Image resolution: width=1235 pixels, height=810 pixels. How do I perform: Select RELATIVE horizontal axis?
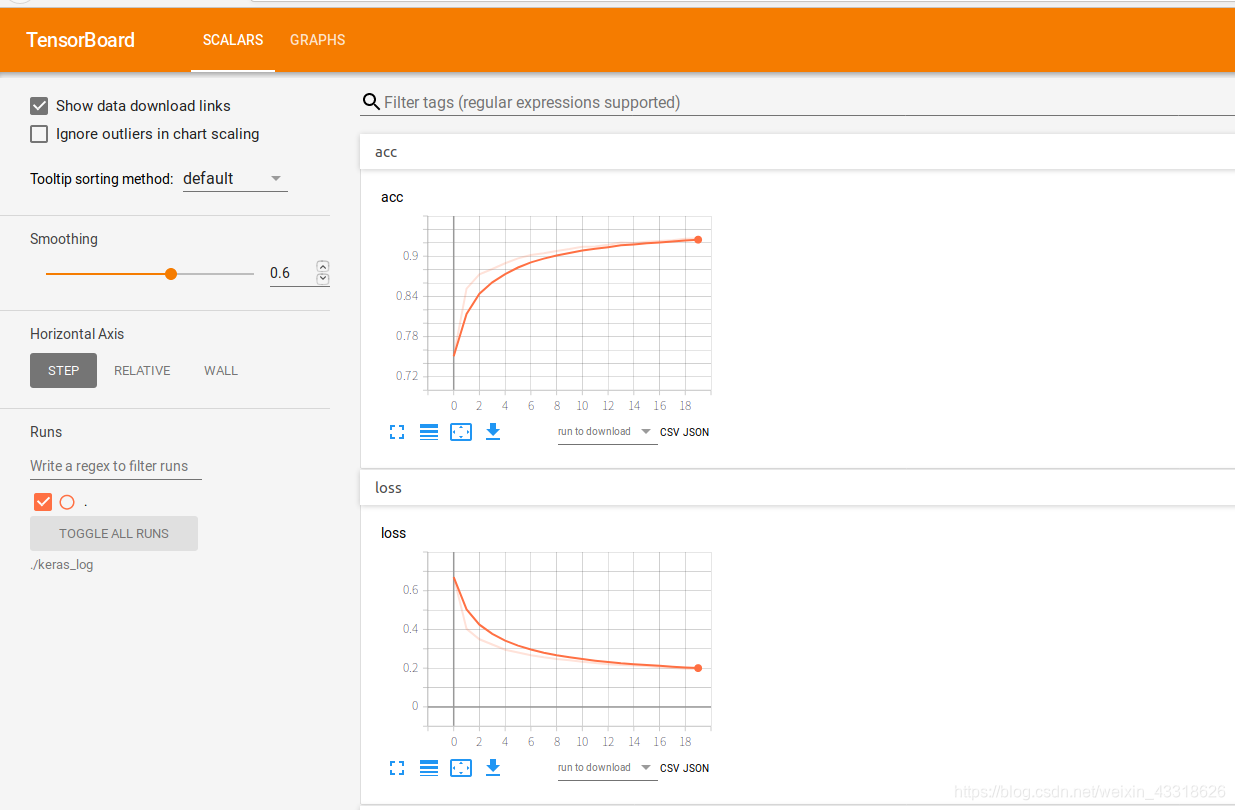coord(142,370)
